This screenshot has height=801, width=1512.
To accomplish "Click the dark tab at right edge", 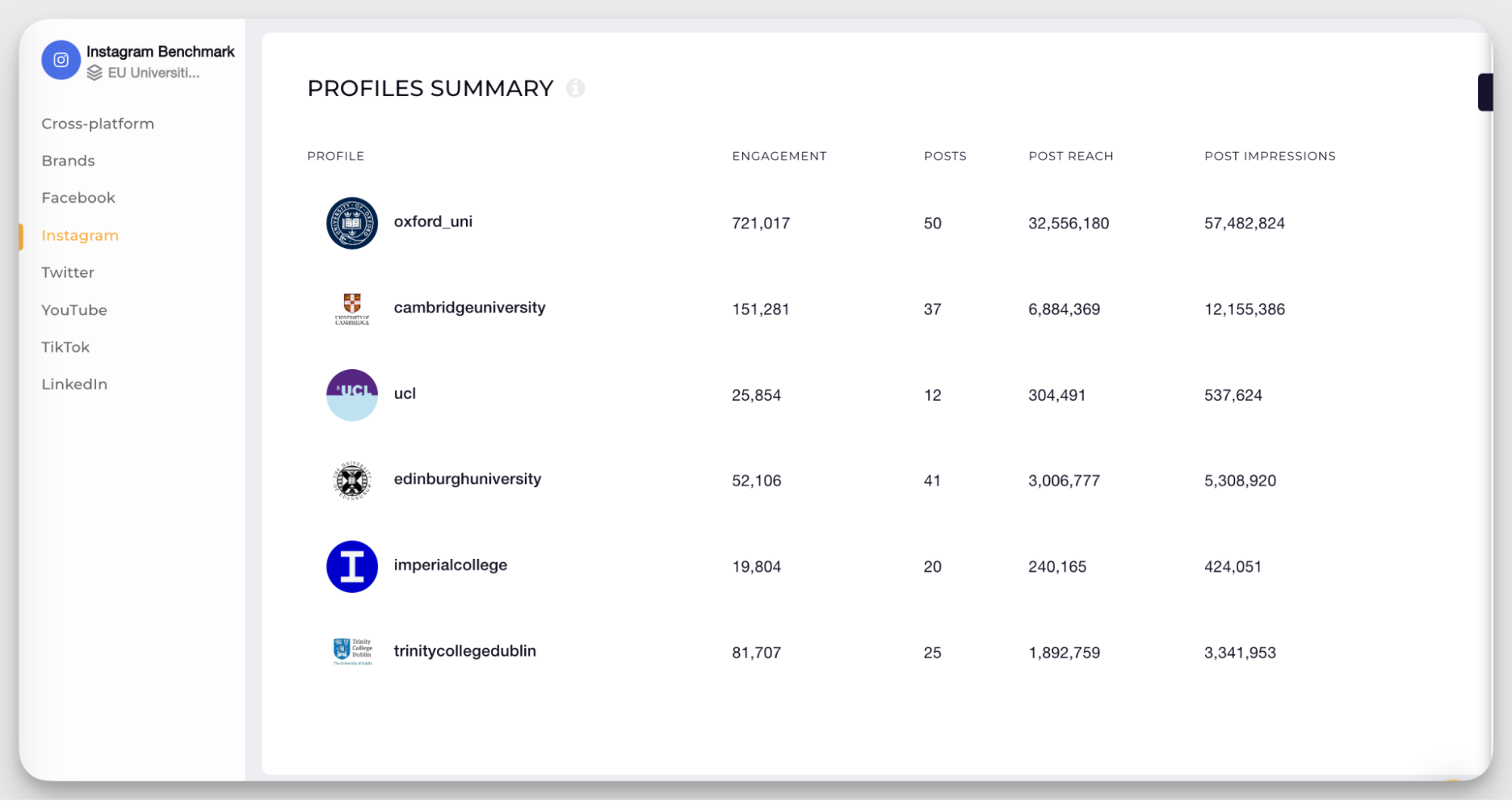I will [1486, 92].
